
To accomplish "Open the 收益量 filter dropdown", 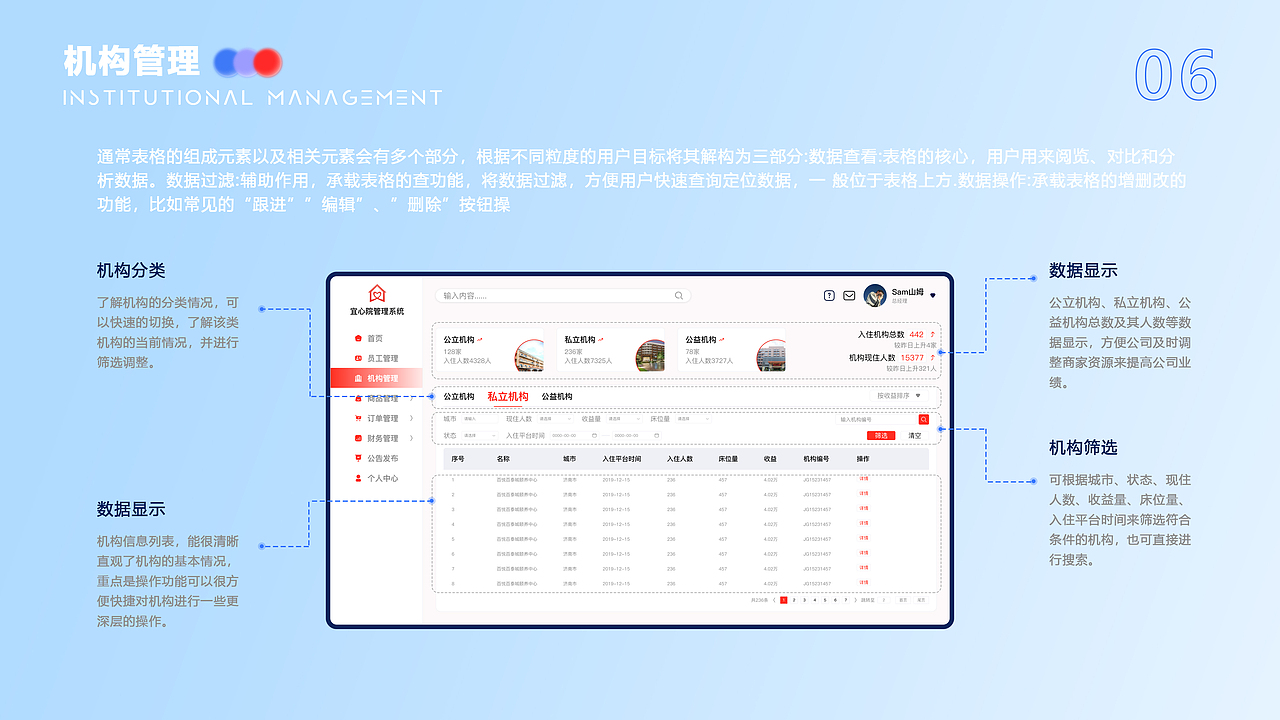I will (623, 419).
